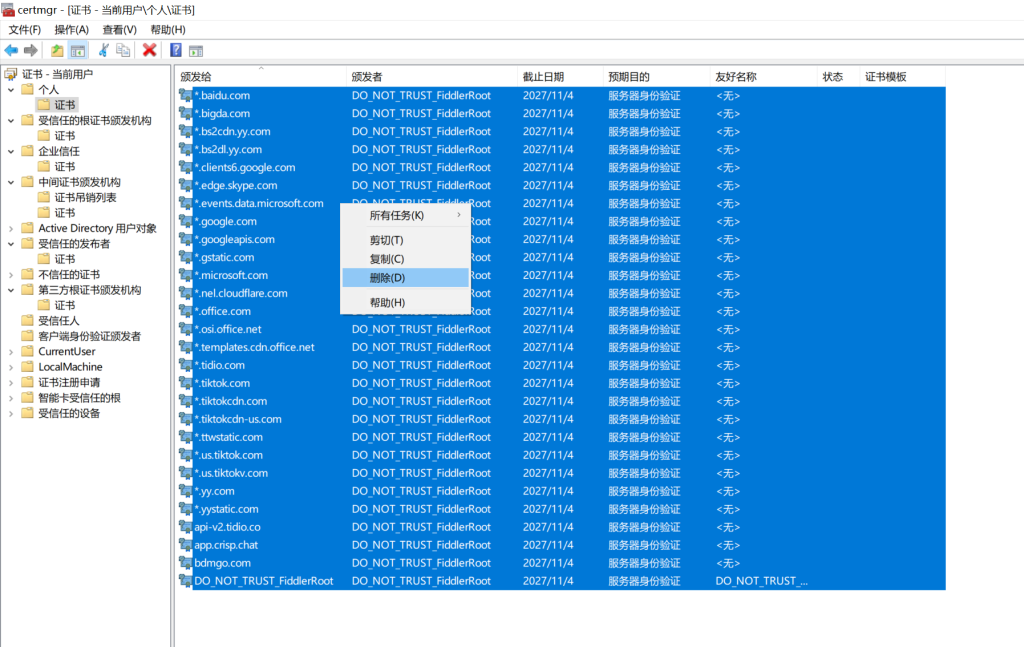Select the 证书吊销列表 tree item

(85, 197)
